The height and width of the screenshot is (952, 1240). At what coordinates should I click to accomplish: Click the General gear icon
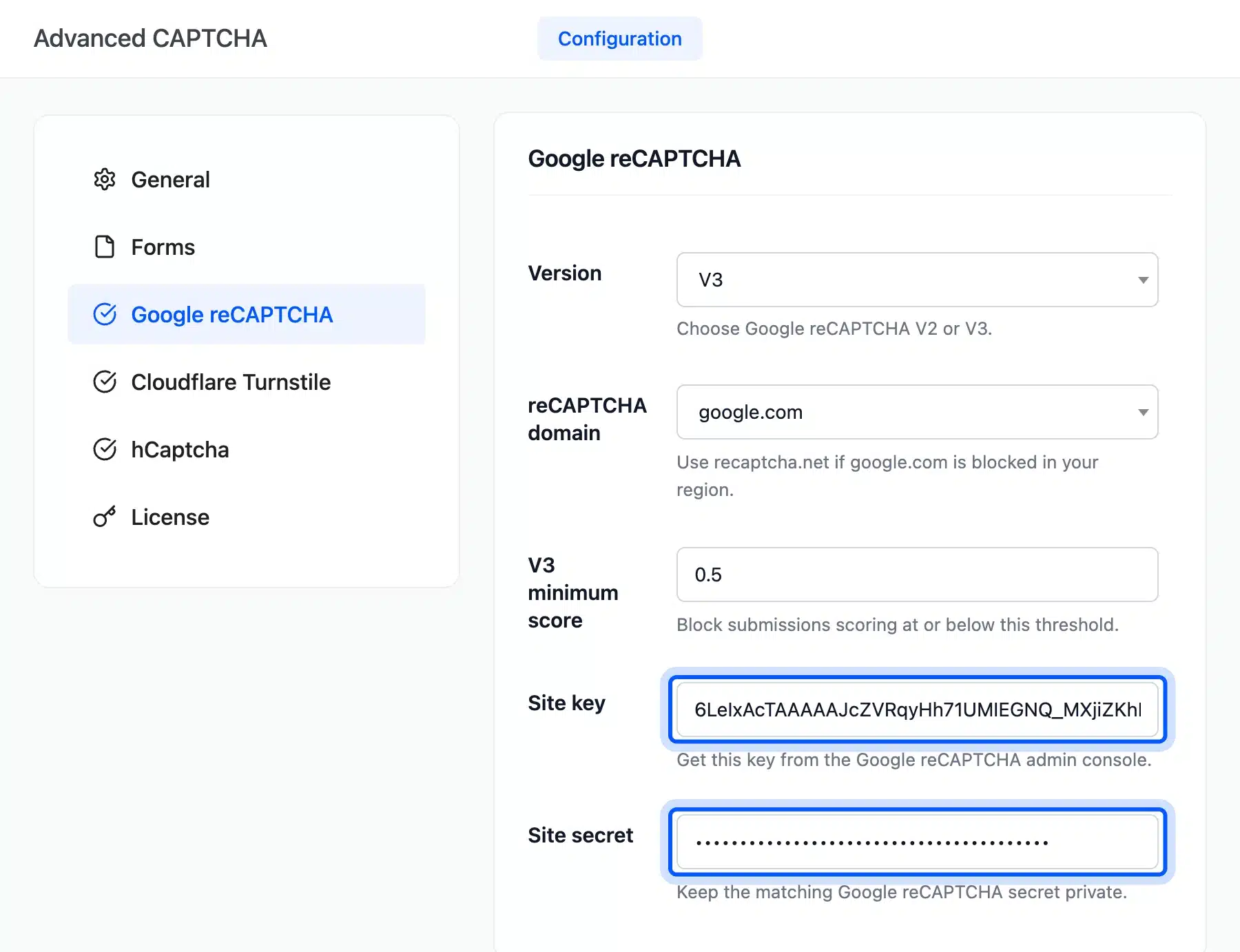pos(105,179)
